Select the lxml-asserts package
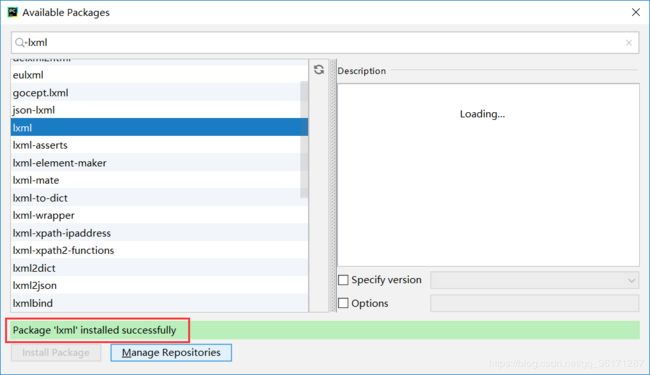The height and width of the screenshot is (375, 650). (x=160, y=145)
